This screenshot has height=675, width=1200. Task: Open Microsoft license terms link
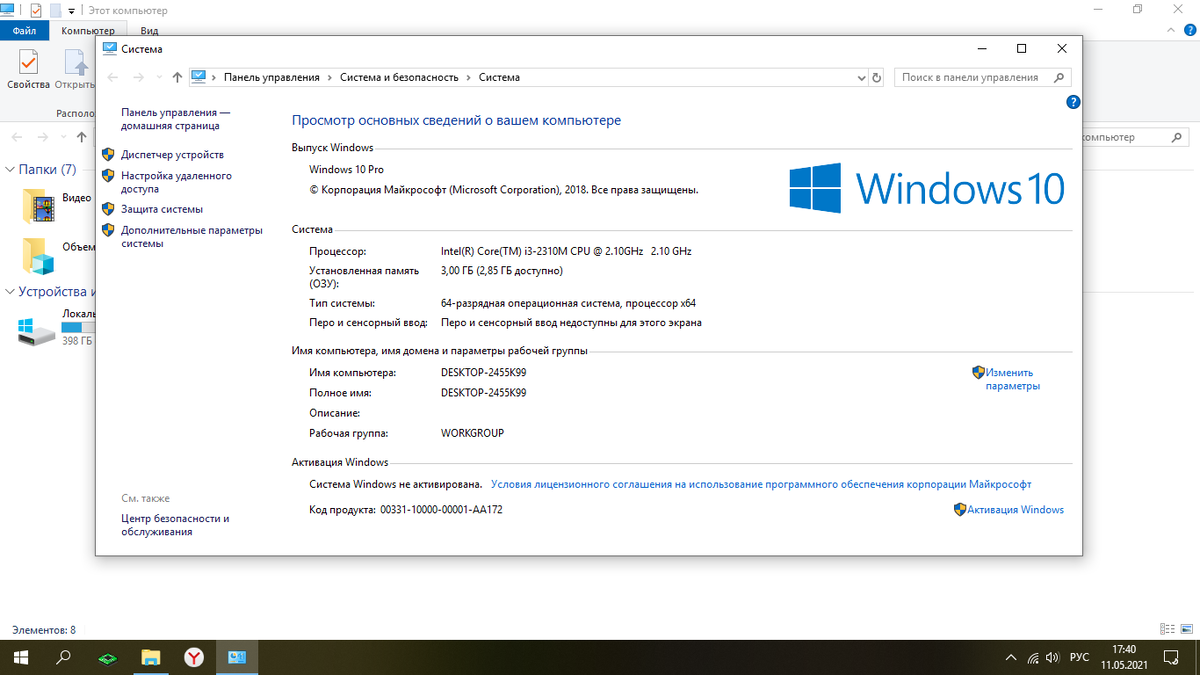tap(761, 484)
